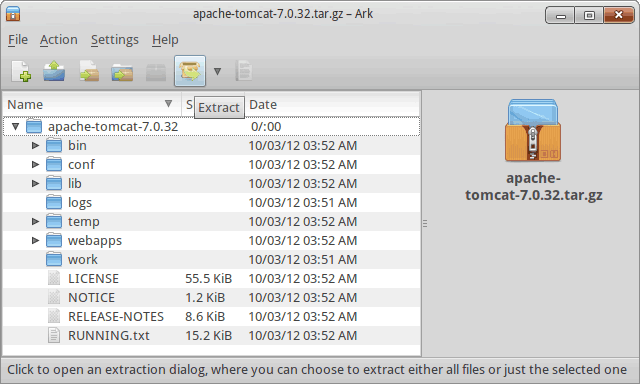Open the Help menu
Image resolution: width=640 pixels, height=384 pixels.
click(165, 40)
